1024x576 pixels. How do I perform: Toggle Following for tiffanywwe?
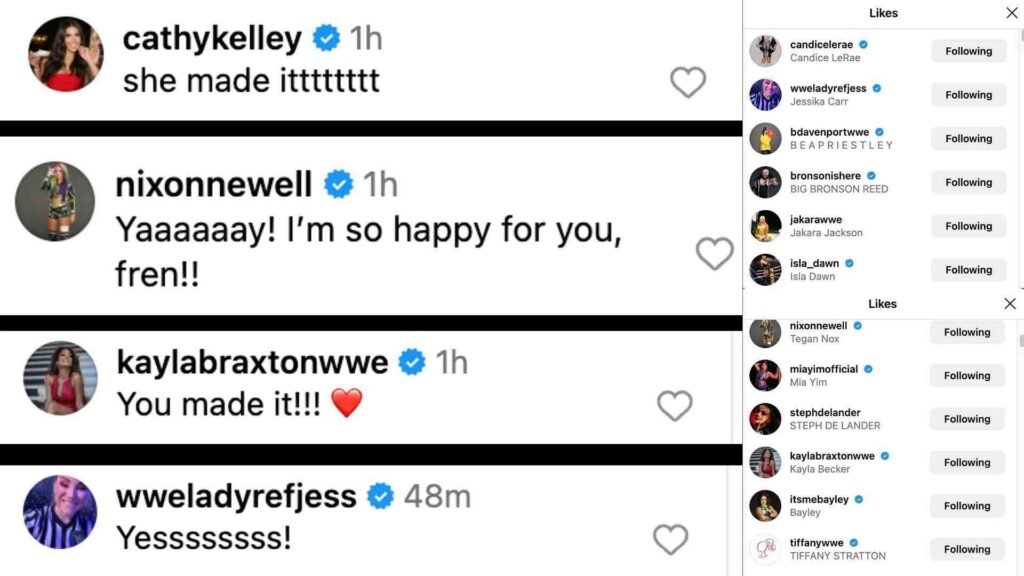(967, 549)
